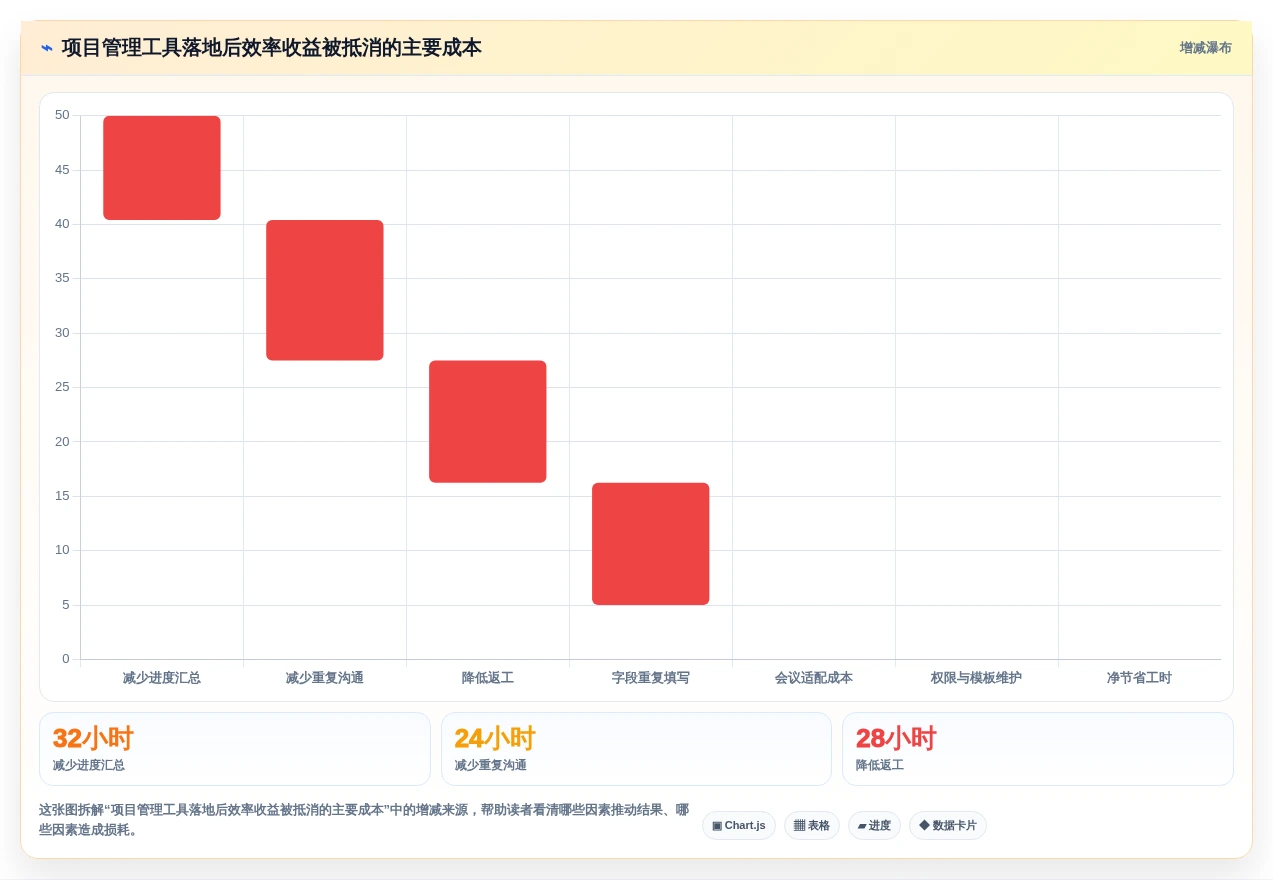Open the 28小时 data card
The image size is (1273, 880).
coord(1038,749)
